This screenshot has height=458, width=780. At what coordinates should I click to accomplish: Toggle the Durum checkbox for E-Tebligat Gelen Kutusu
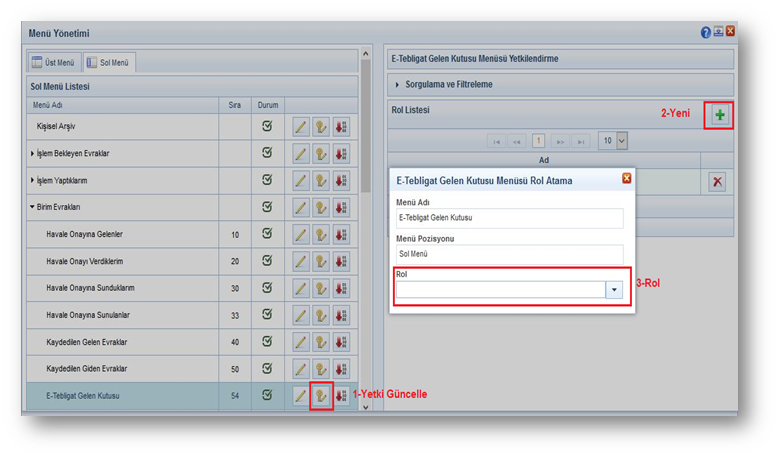pyautogui.click(x=267, y=396)
